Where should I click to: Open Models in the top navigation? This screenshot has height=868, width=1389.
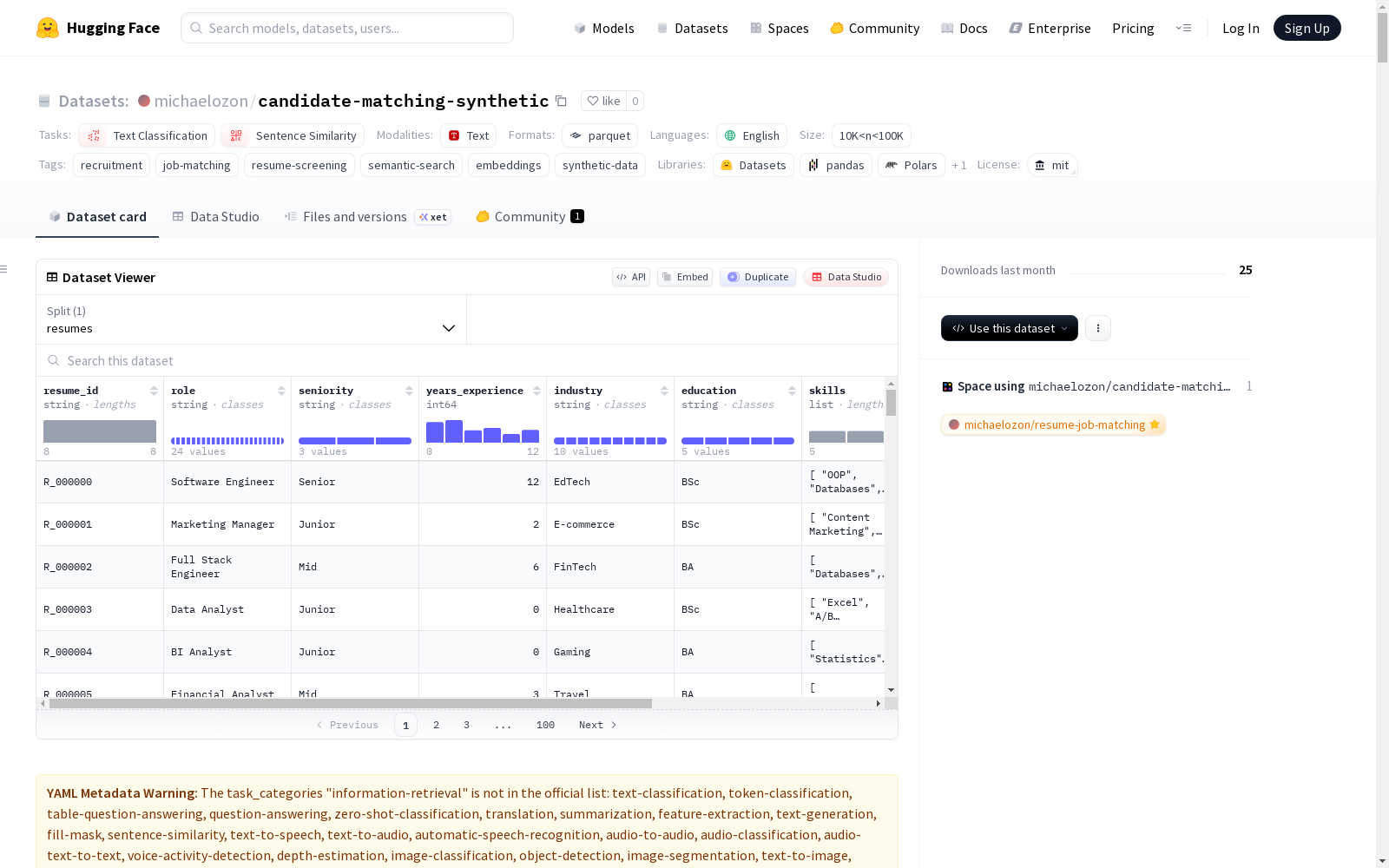604,28
